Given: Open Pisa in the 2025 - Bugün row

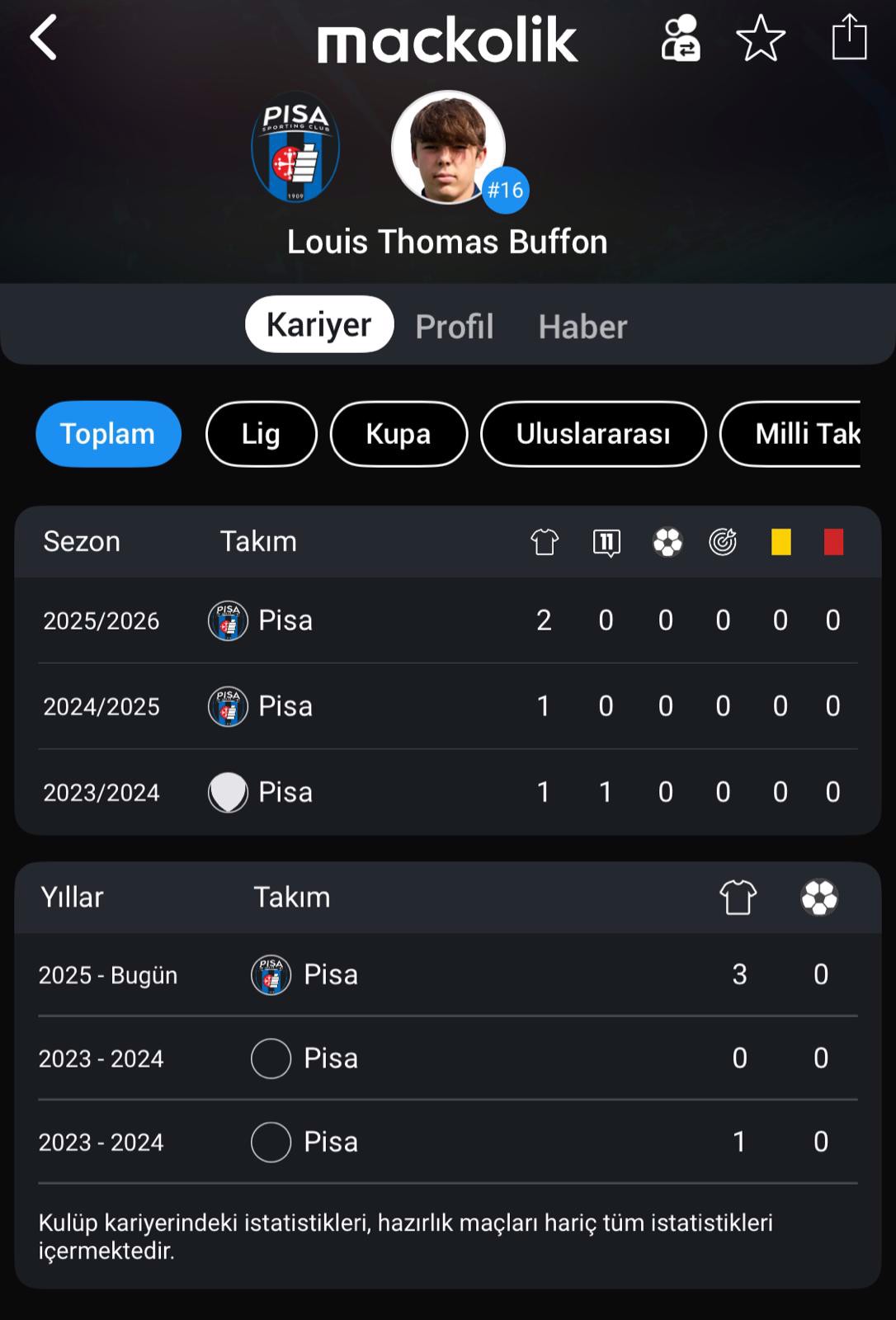Looking at the screenshot, I should tap(330, 975).
